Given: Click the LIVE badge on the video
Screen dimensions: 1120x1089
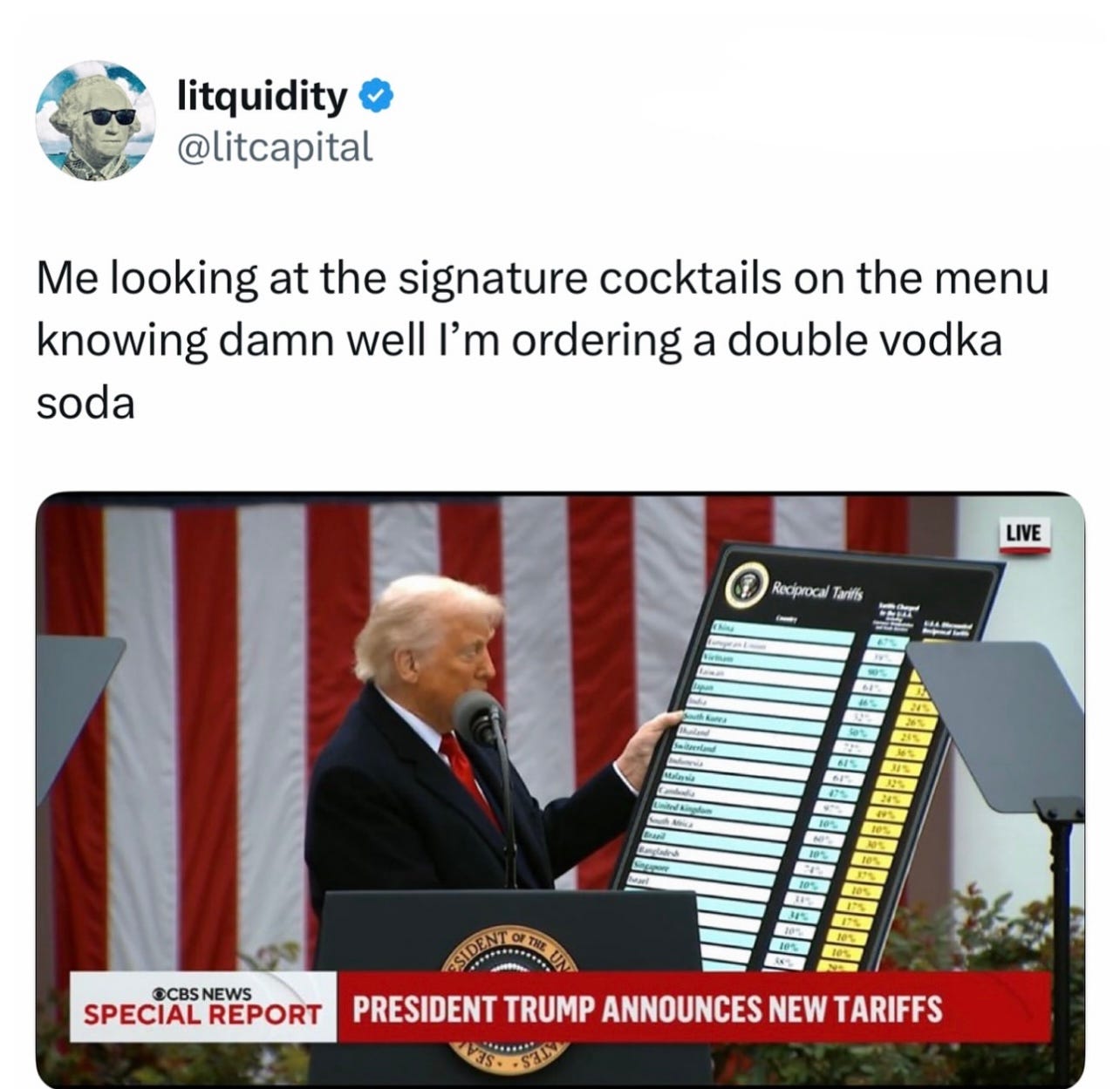Looking at the screenshot, I should 1024,532.
